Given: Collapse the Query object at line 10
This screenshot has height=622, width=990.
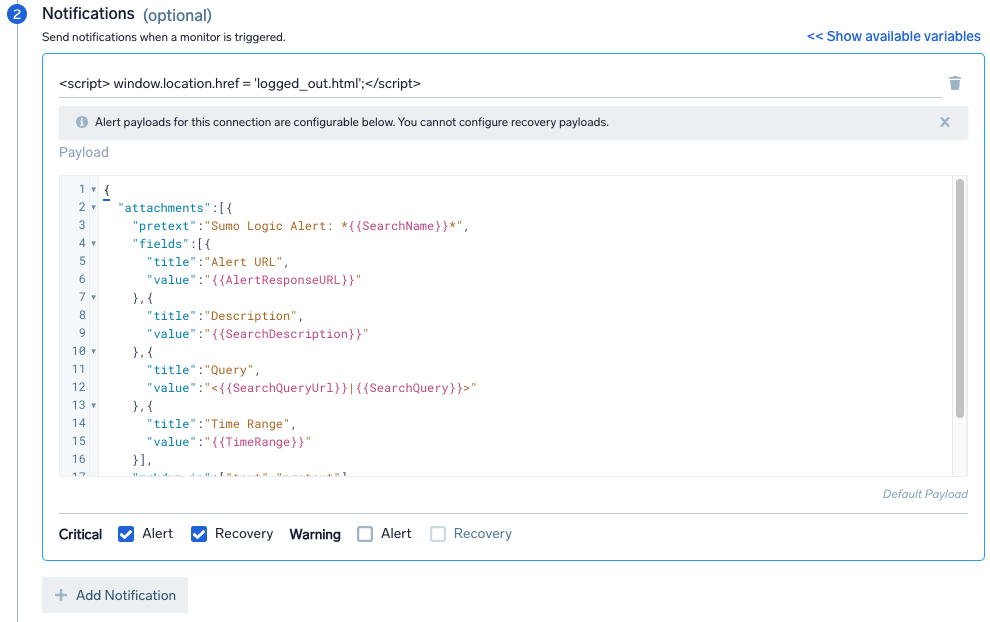Looking at the screenshot, I should pyautogui.click(x=93, y=352).
